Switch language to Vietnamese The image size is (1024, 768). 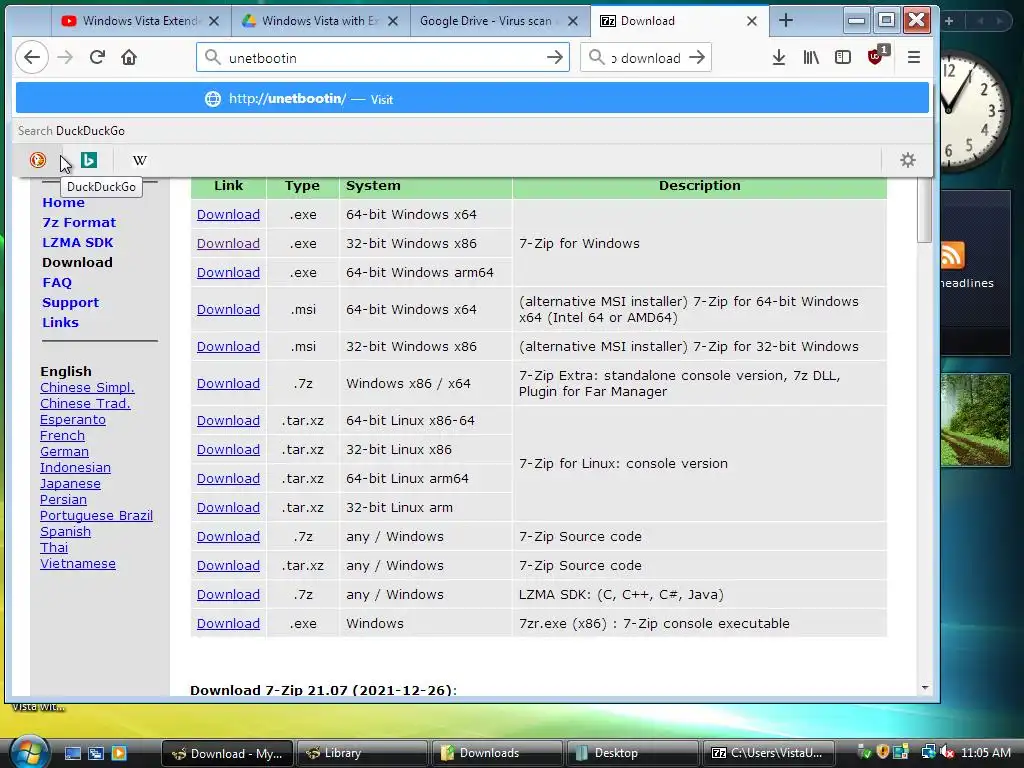pyautogui.click(x=78, y=564)
